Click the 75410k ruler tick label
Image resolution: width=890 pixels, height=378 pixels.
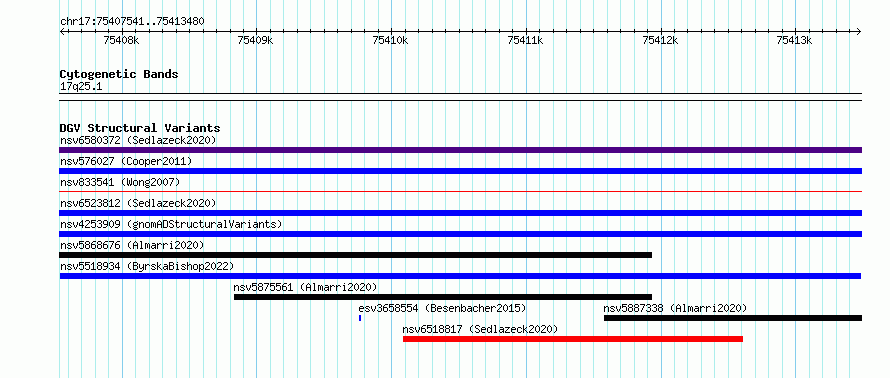coord(391,40)
